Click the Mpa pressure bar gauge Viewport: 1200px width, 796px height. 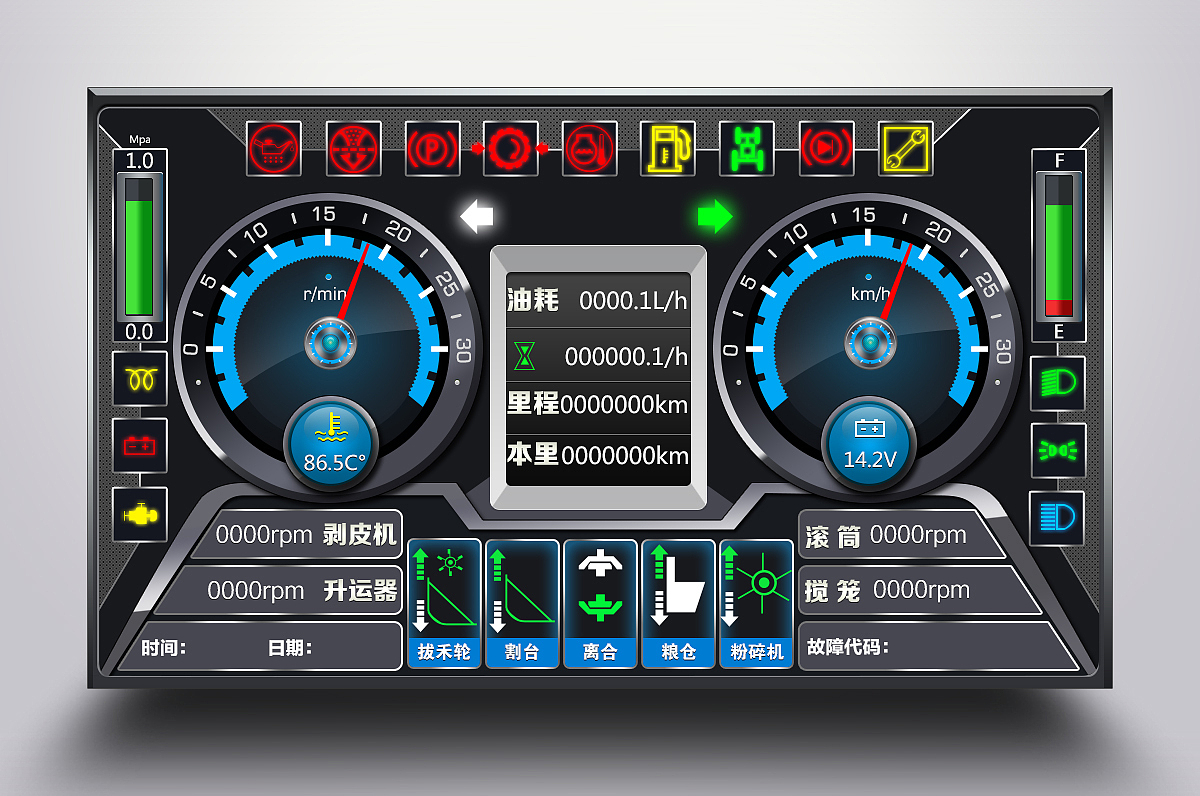139,246
